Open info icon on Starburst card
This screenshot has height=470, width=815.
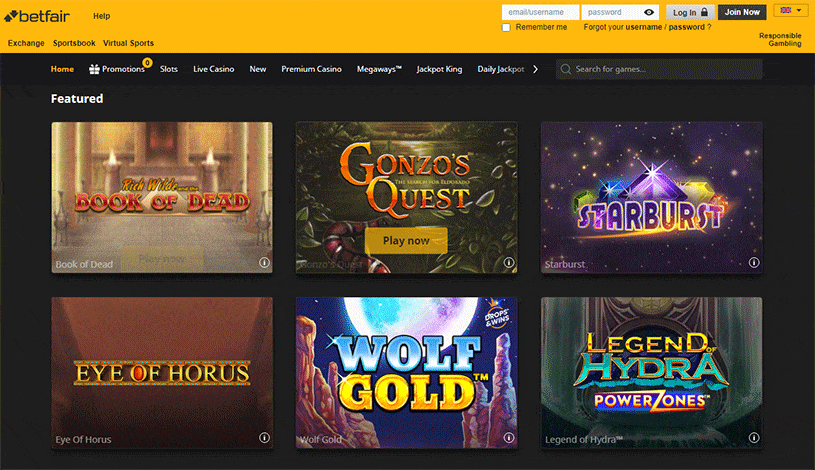754,263
